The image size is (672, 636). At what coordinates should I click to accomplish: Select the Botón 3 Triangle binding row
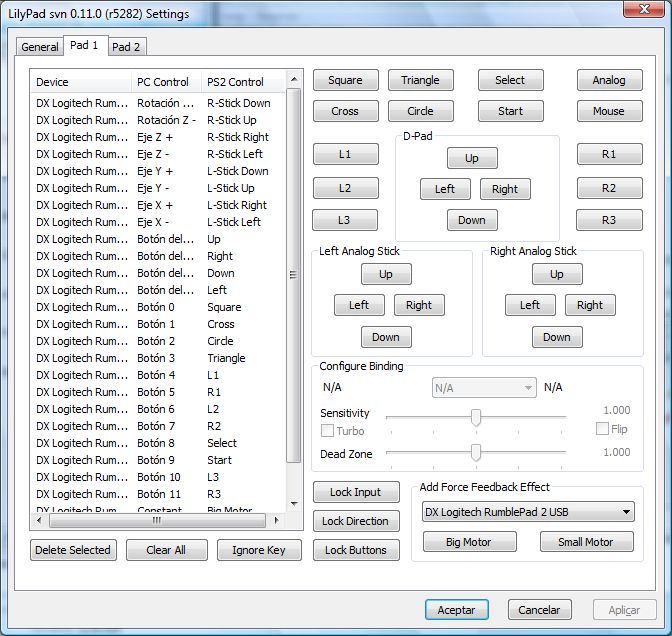click(158, 358)
